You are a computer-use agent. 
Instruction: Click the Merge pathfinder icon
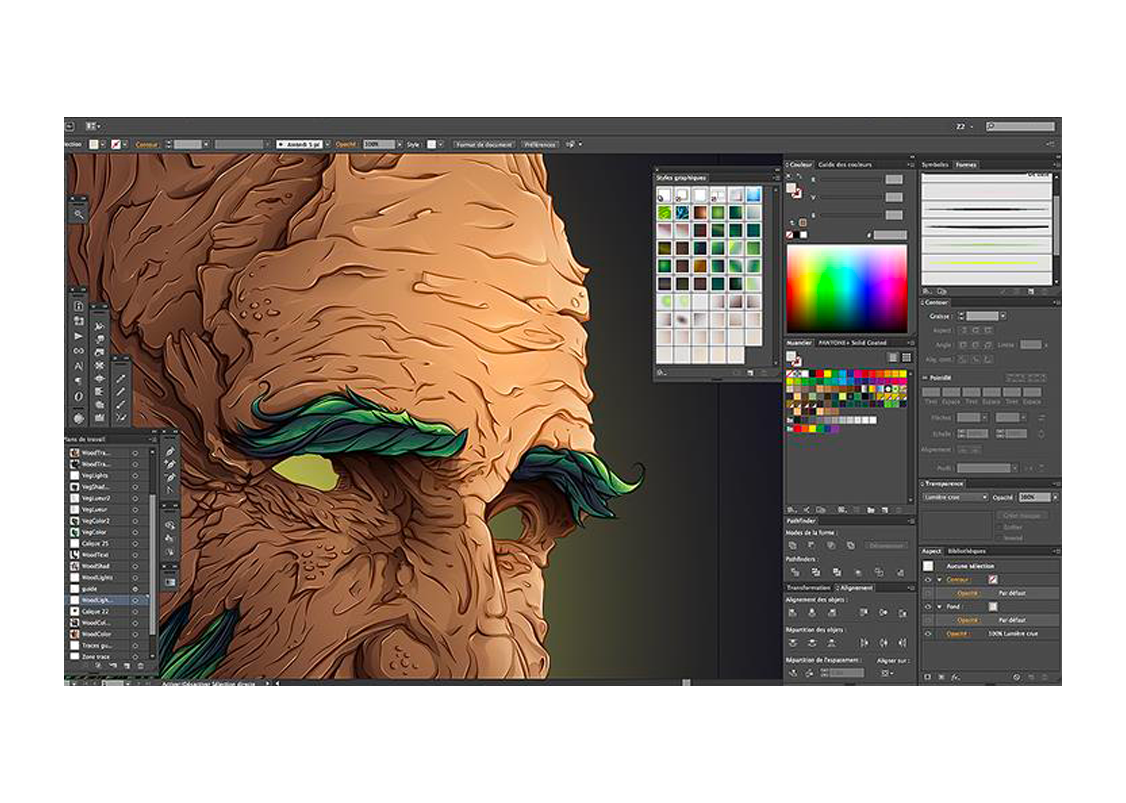click(x=837, y=572)
